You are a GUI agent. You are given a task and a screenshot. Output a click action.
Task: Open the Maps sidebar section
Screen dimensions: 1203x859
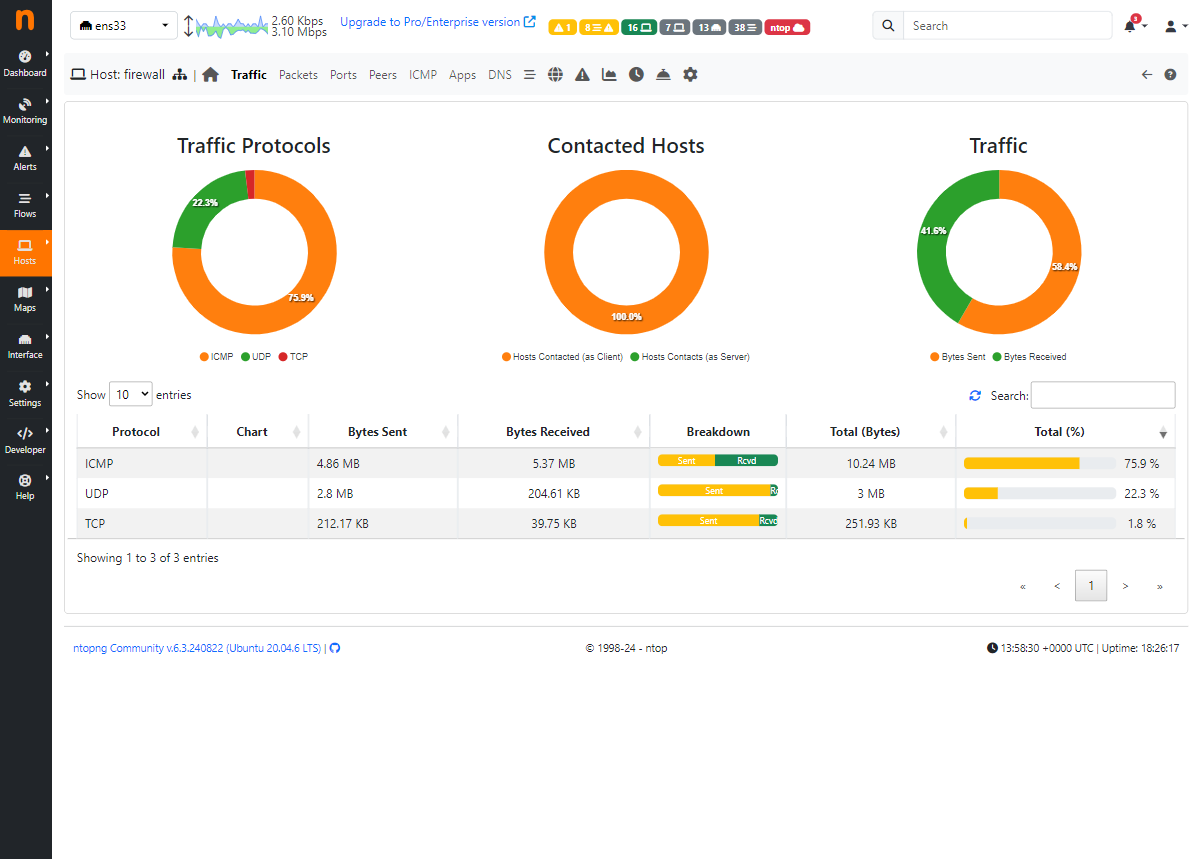point(25,299)
